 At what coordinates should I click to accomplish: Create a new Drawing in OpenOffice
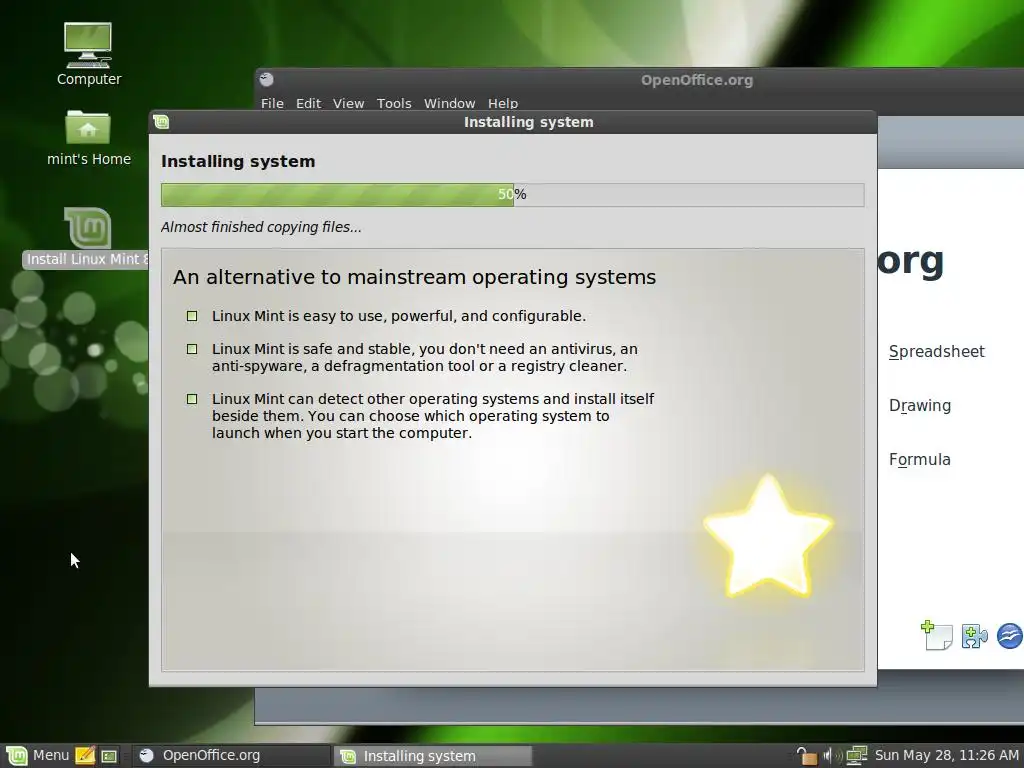coord(920,406)
